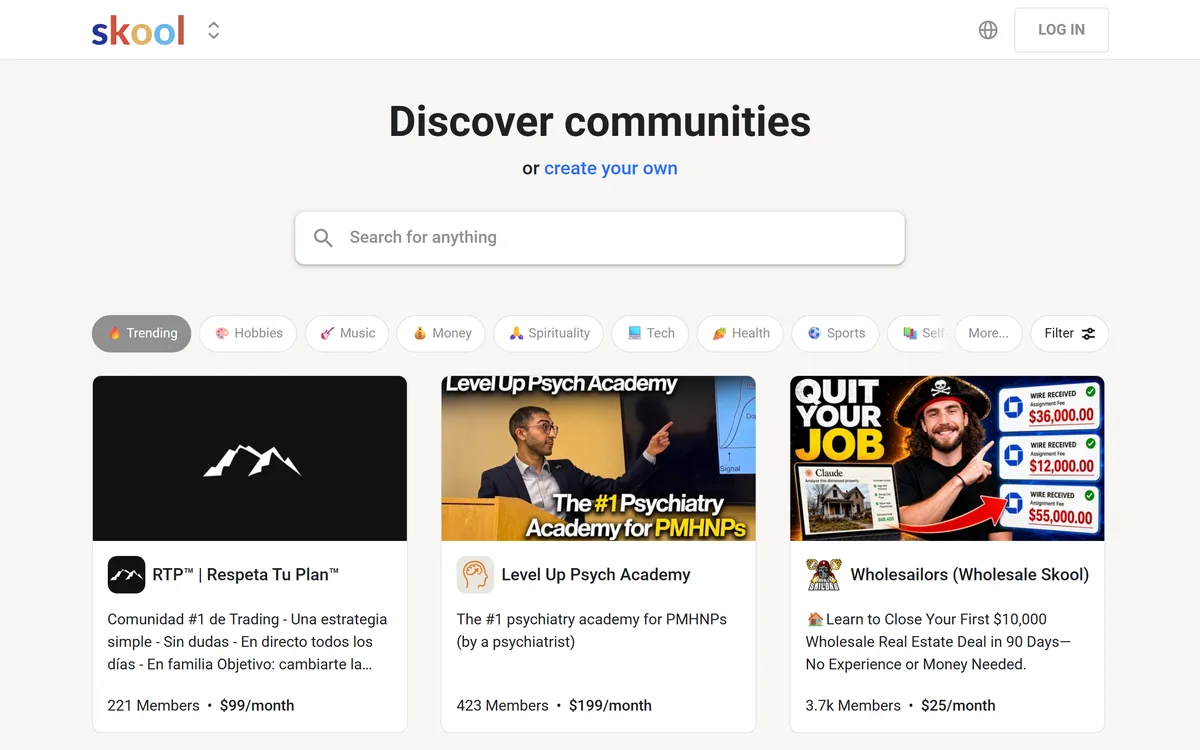Open the Wholesailors (Wholesale Skool) title
Screen dimensions: 1200x750
coord(970,575)
